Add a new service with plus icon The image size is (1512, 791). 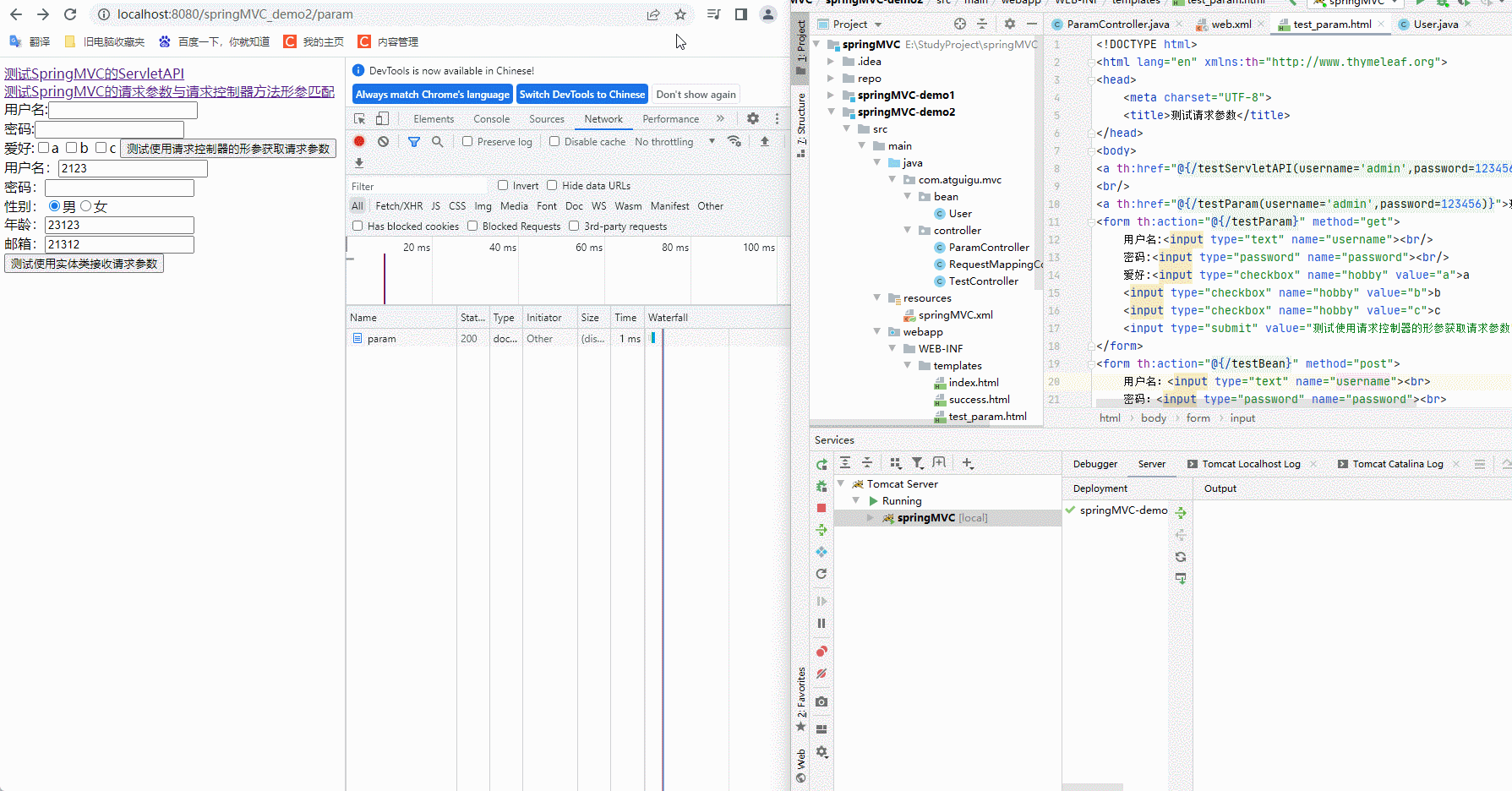[969, 463]
